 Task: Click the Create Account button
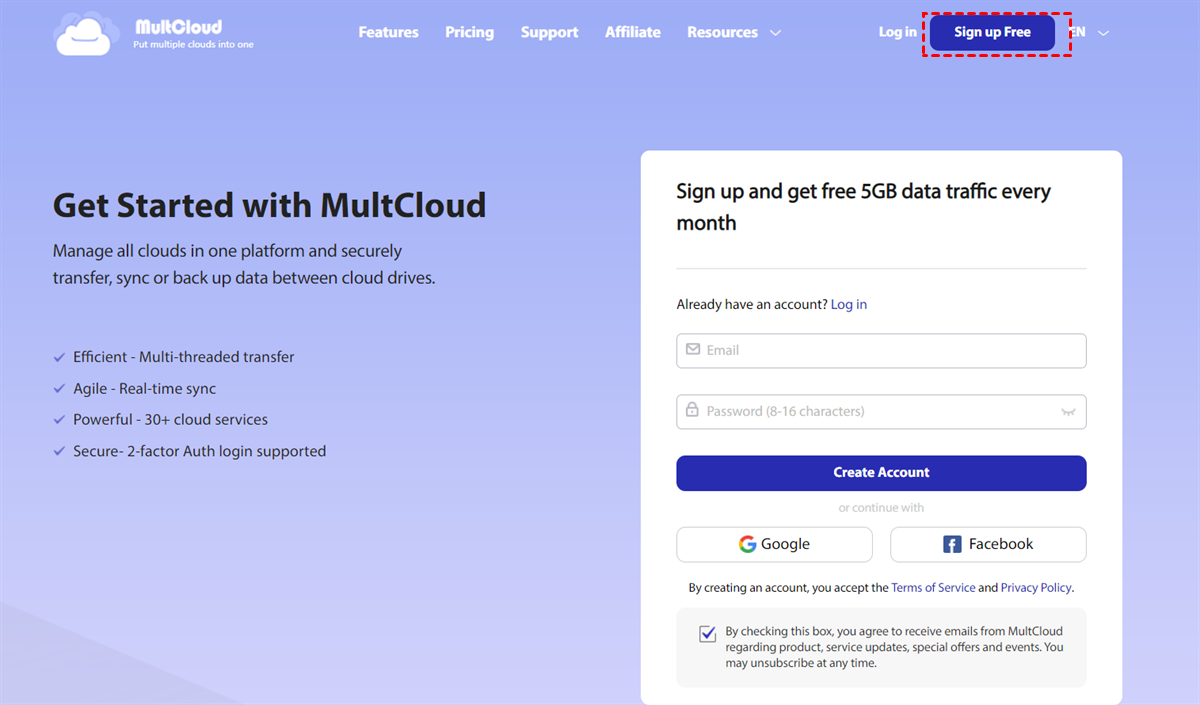881,473
